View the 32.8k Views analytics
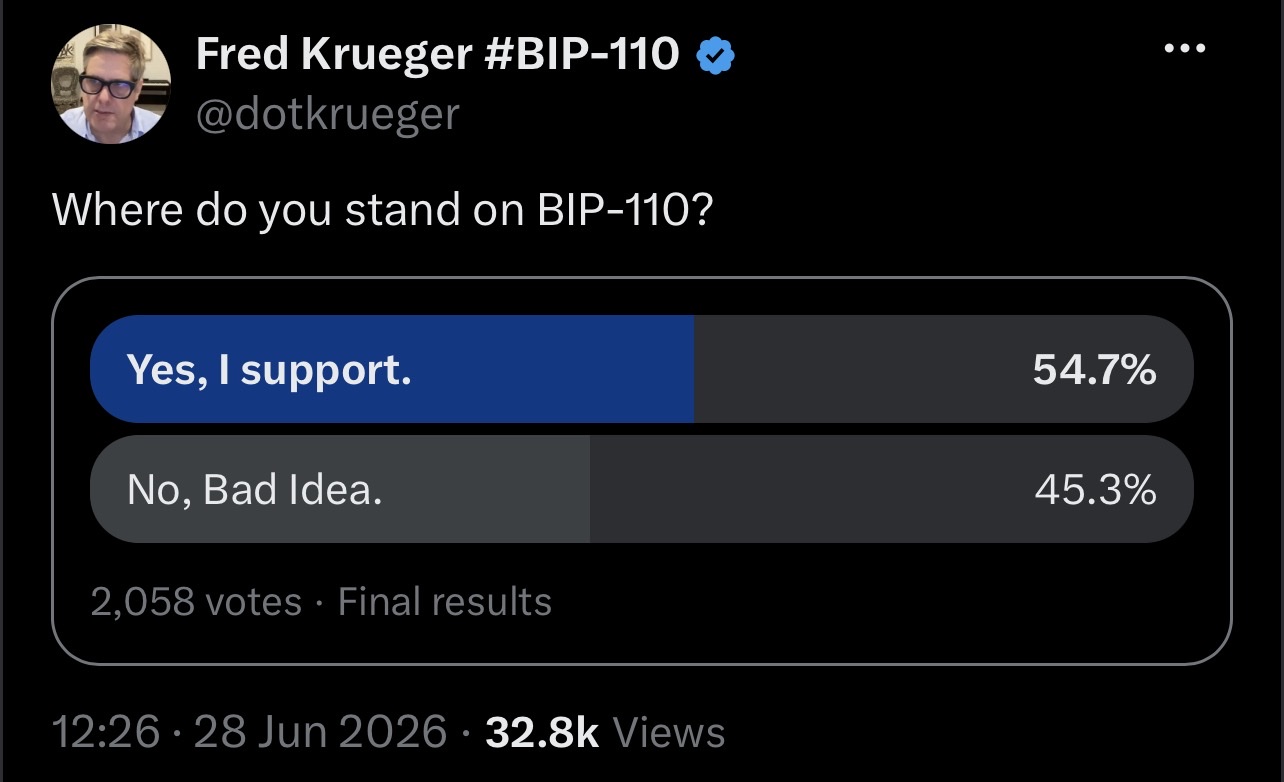The image size is (1284, 782). 605,732
